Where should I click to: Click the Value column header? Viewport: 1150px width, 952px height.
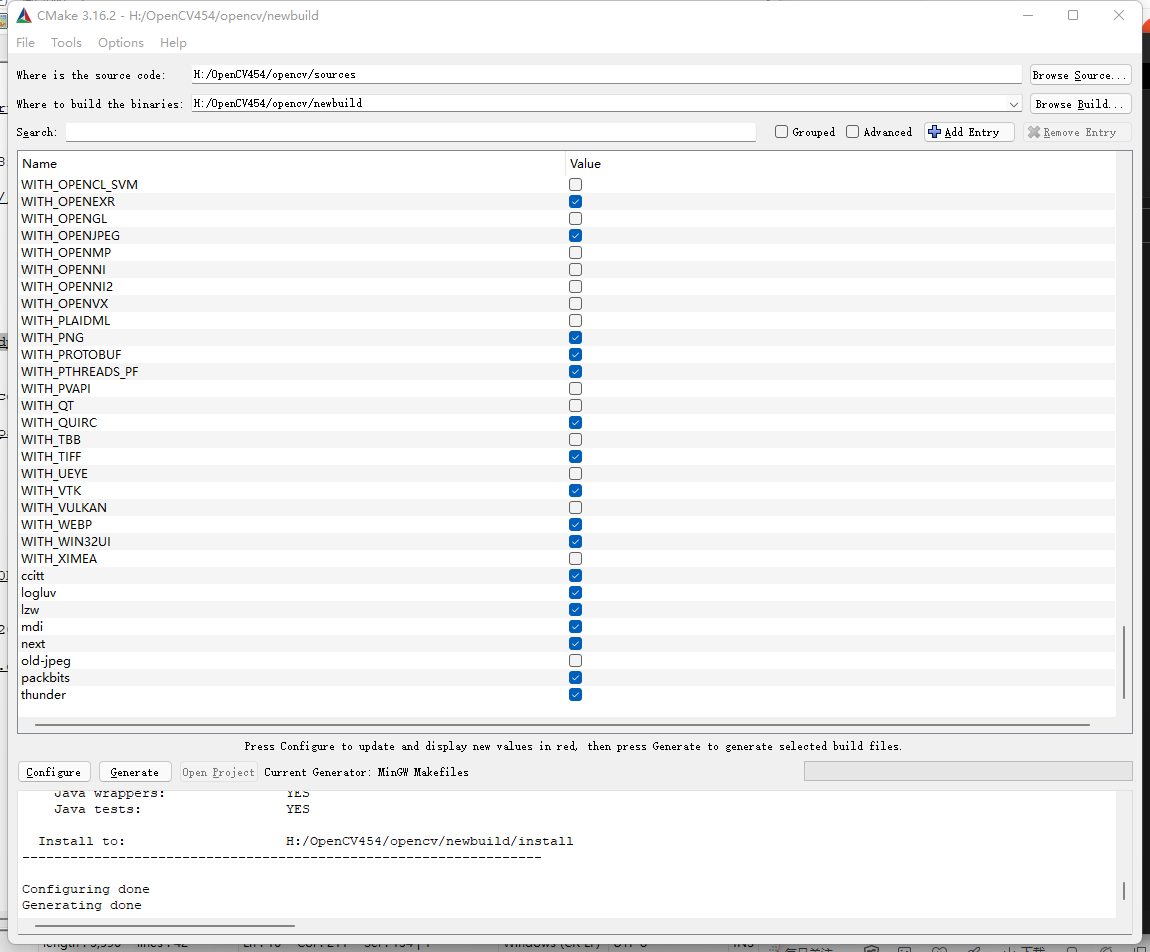[585, 164]
